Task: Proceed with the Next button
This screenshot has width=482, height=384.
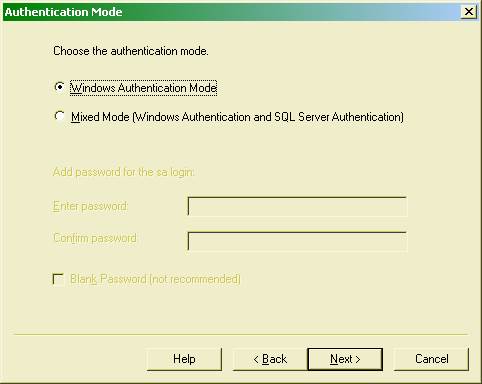Action: [x=345, y=359]
